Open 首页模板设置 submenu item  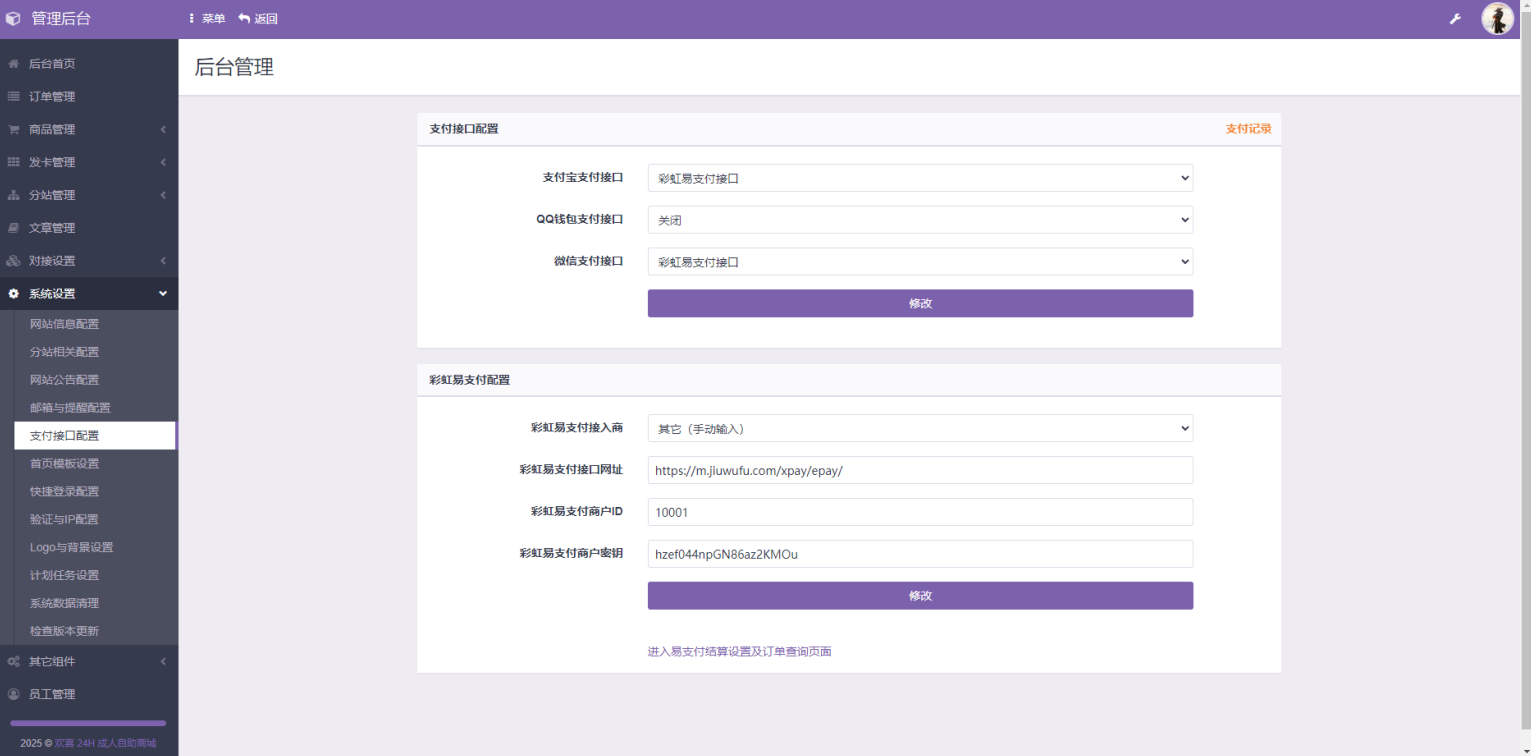click(x=65, y=464)
